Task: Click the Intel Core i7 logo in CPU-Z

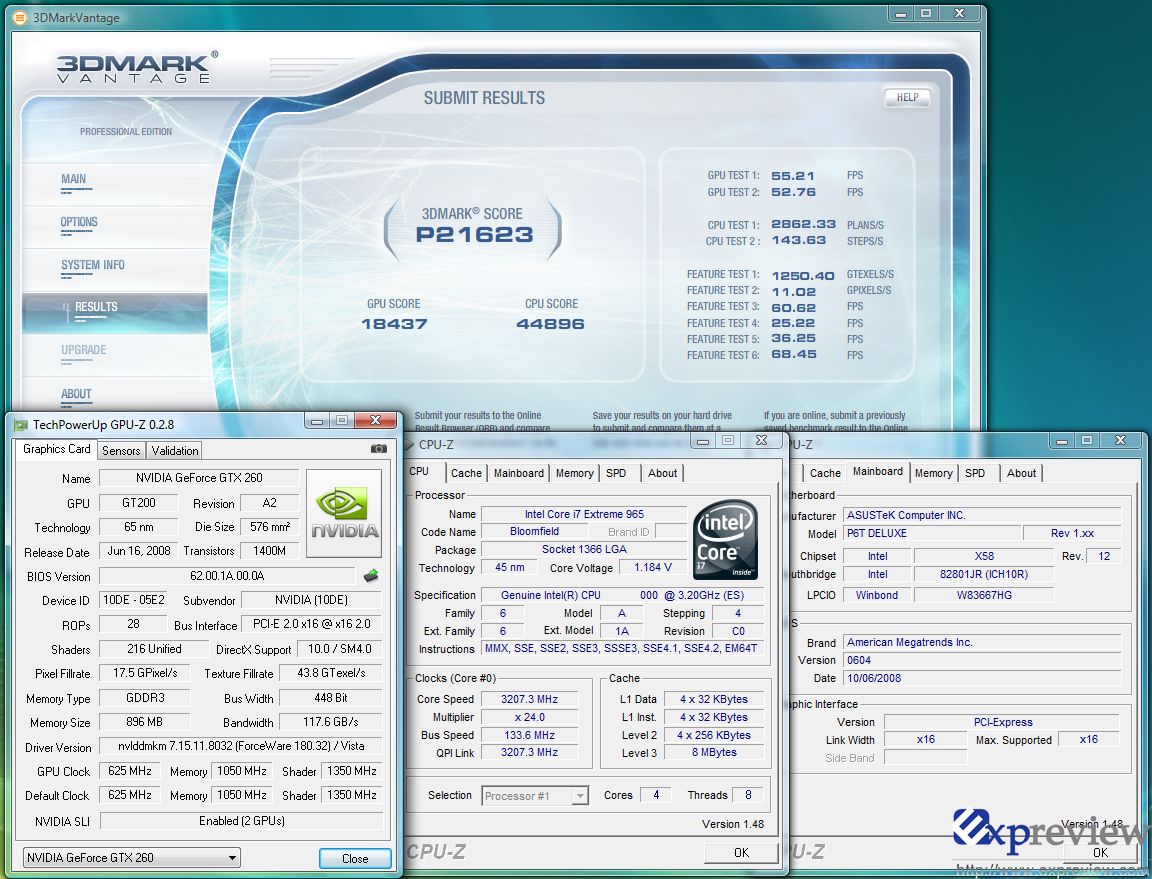Action: tap(725, 539)
